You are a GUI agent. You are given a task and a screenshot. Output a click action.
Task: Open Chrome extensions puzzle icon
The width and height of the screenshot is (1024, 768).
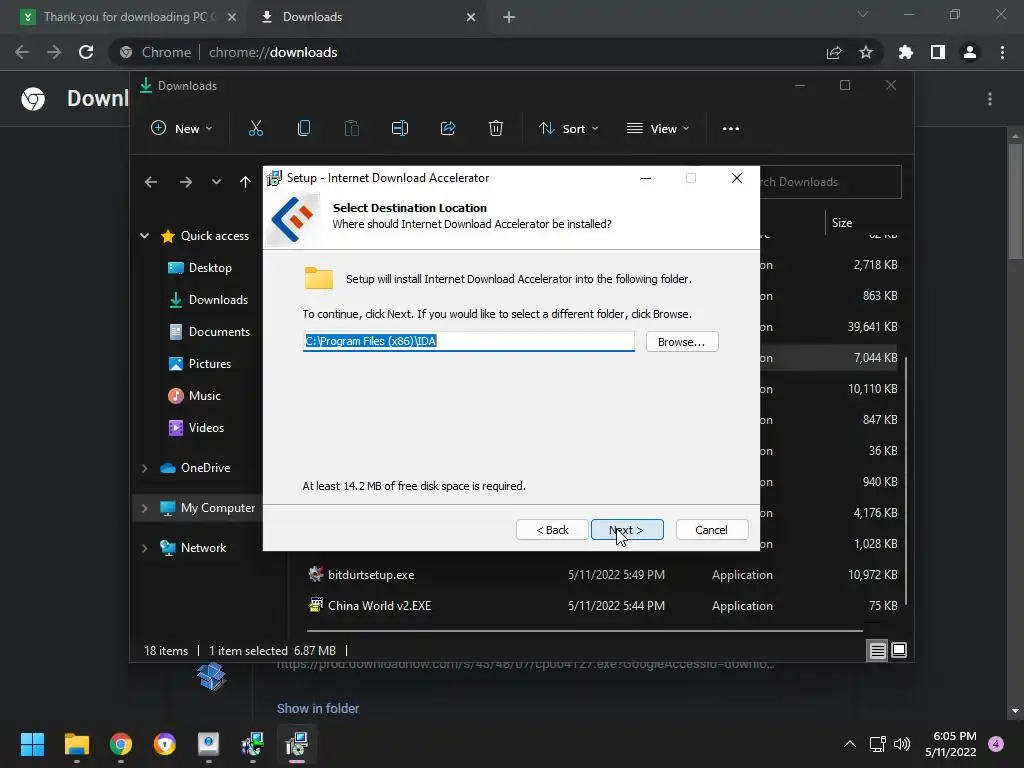(906, 52)
